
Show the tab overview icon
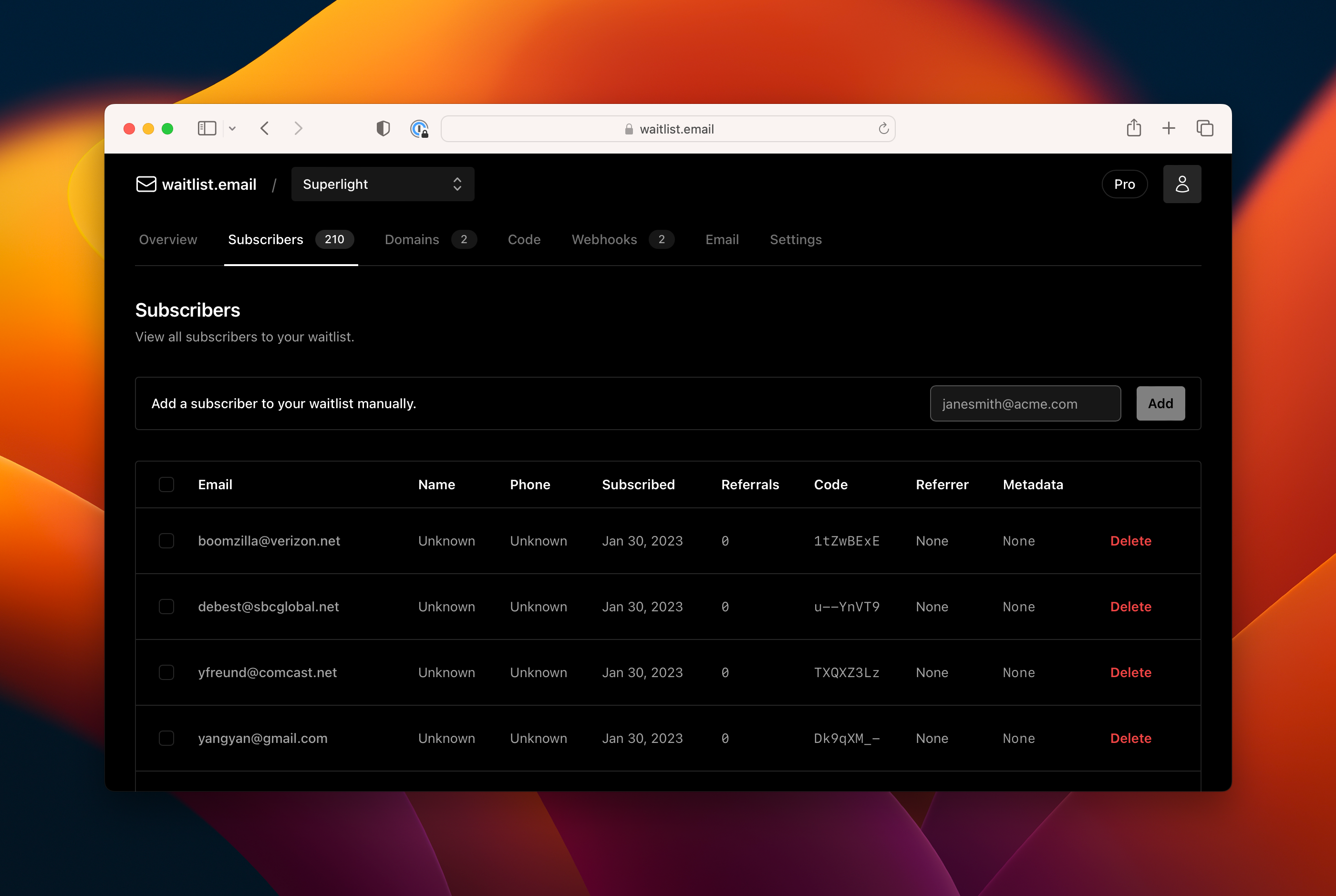(1204, 129)
